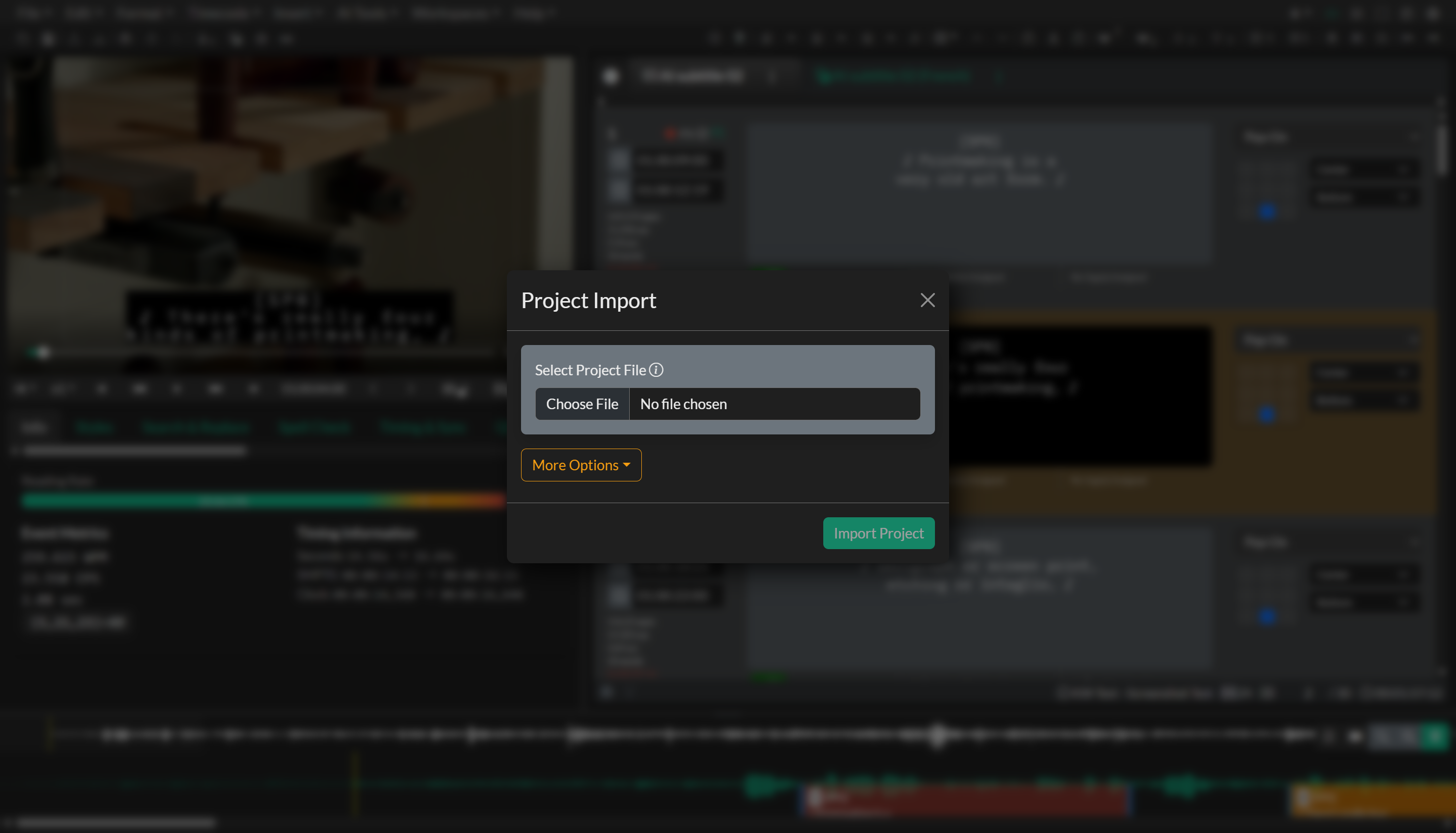This screenshot has width=1456, height=833.
Task: Click Choose File to browse for a project
Action: [x=582, y=404]
